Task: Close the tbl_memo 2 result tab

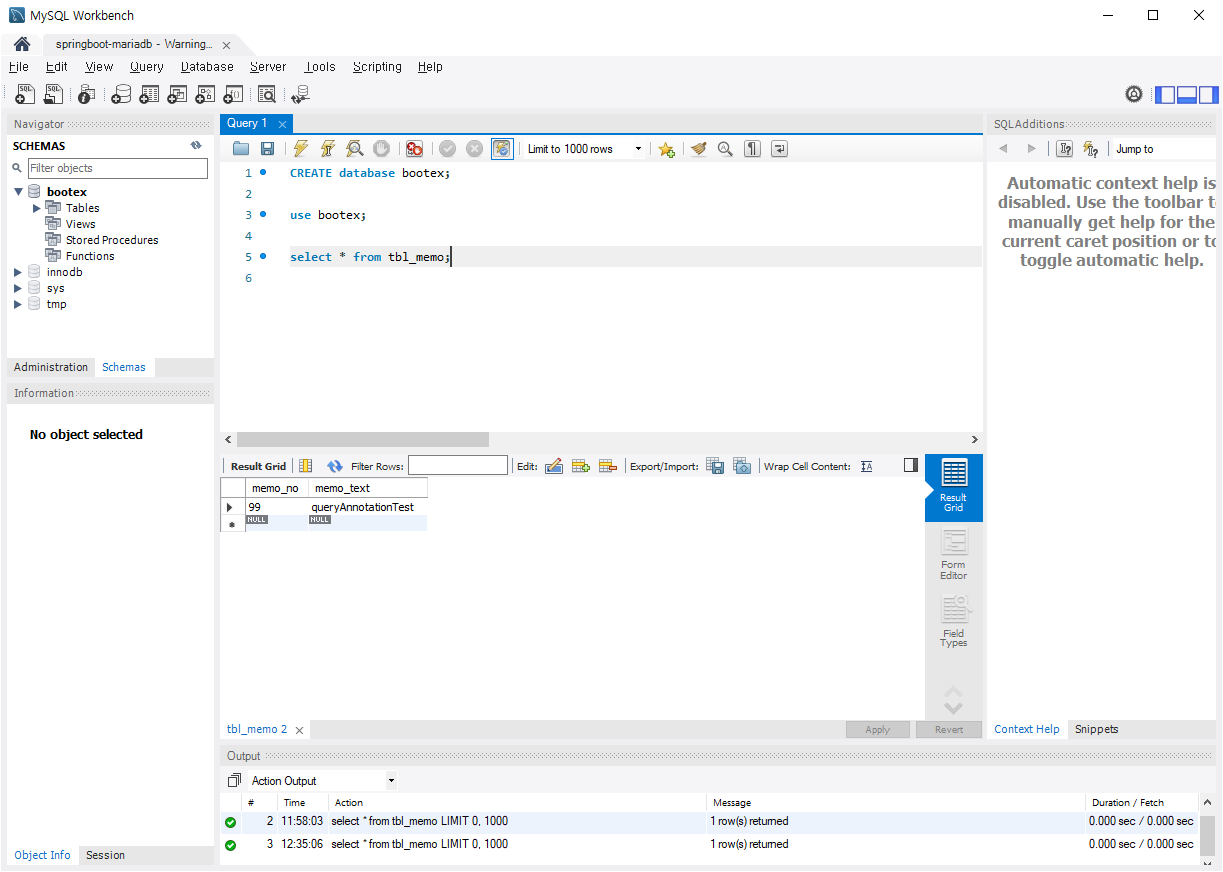Action: 299,730
